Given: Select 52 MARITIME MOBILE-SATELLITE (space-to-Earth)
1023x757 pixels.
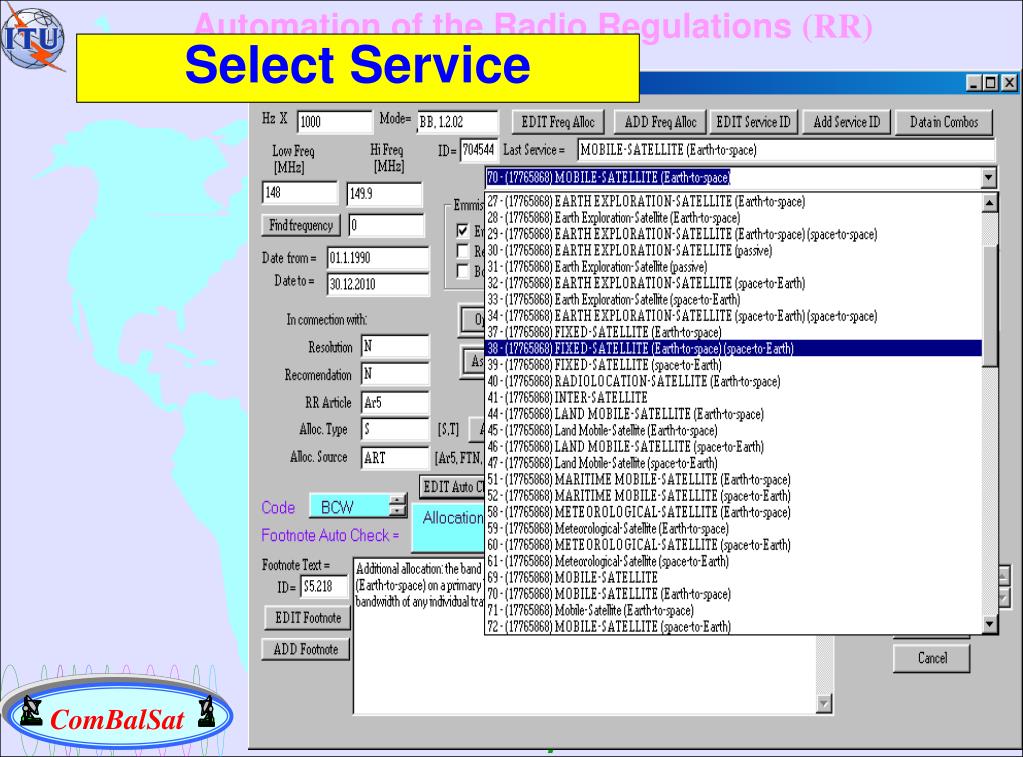Looking at the screenshot, I should point(734,496).
